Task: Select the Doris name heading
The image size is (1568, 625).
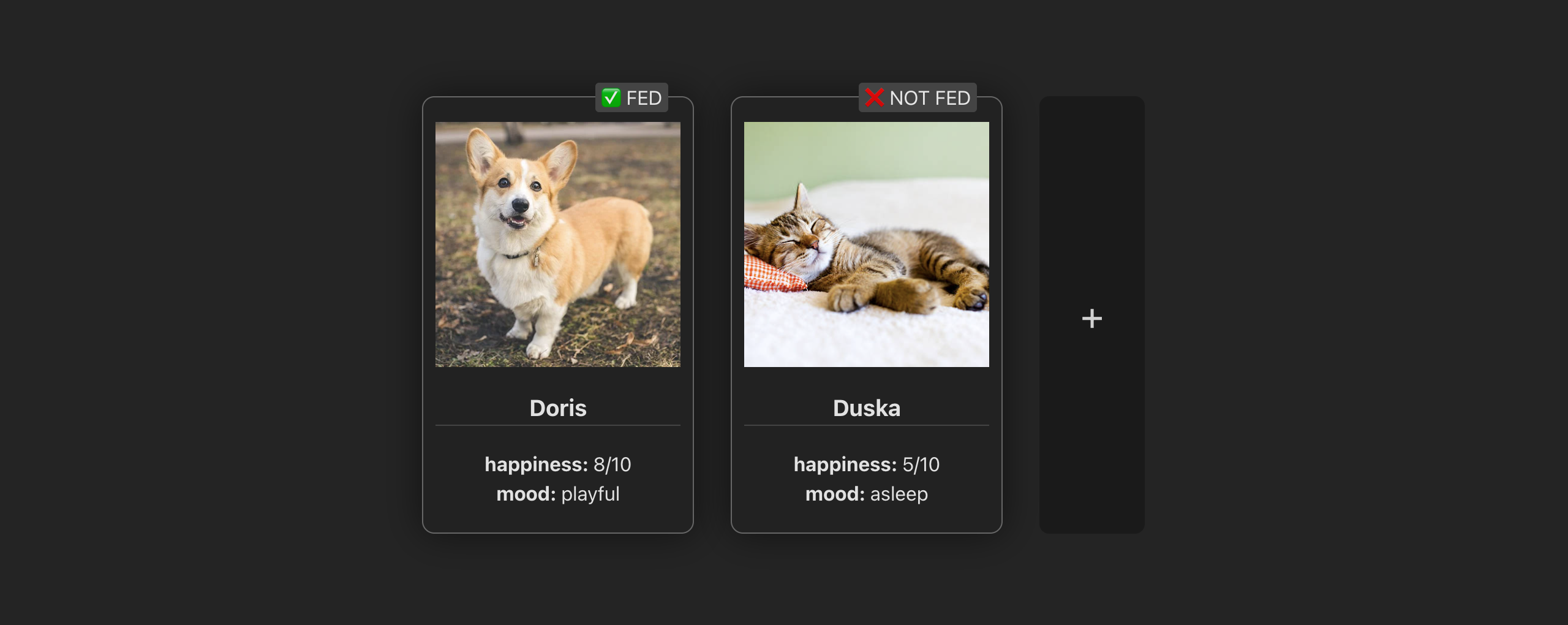Action: click(558, 408)
